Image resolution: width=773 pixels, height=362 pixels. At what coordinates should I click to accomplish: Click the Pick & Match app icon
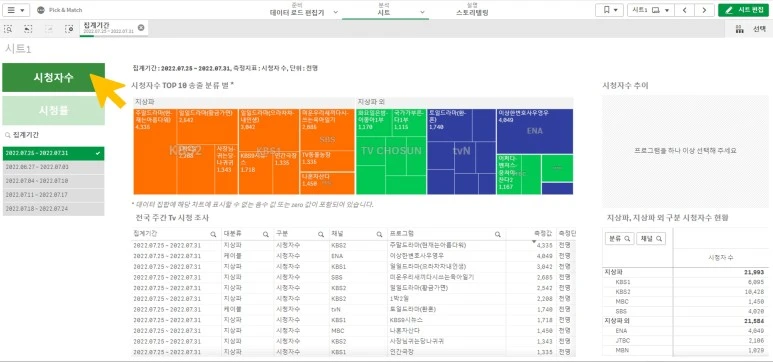41,10
